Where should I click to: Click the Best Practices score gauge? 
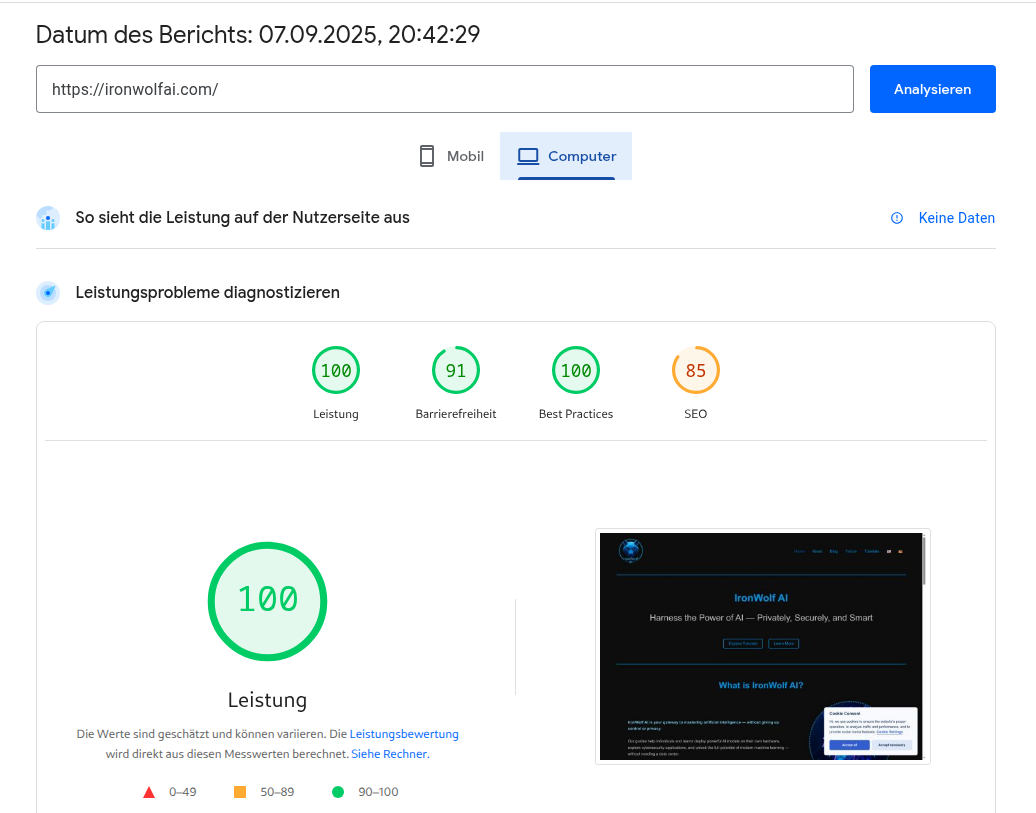tap(576, 370)
